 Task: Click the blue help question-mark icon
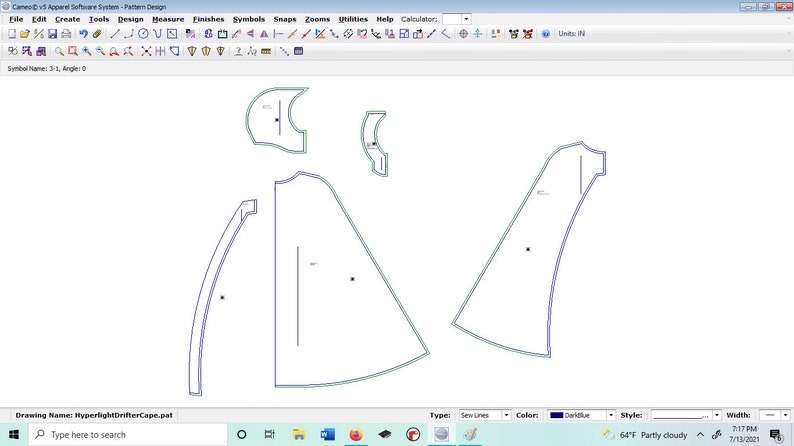pyautogui.click(x=545, y=34)
